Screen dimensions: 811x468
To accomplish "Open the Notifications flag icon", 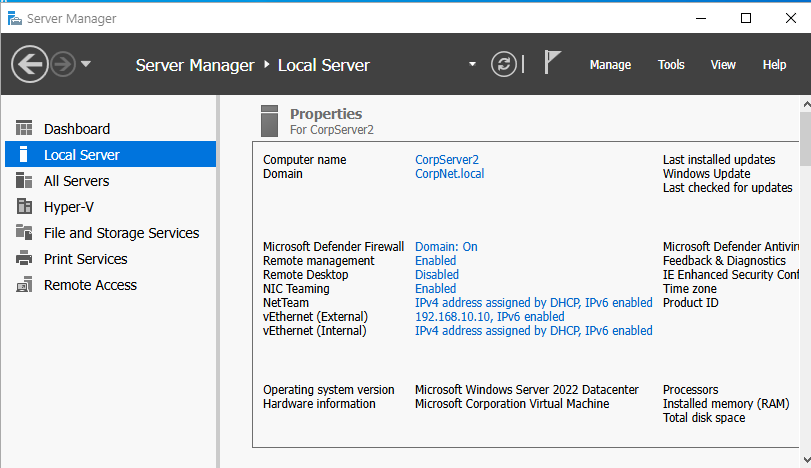I will pyautogui.click(x=552, y=64).
